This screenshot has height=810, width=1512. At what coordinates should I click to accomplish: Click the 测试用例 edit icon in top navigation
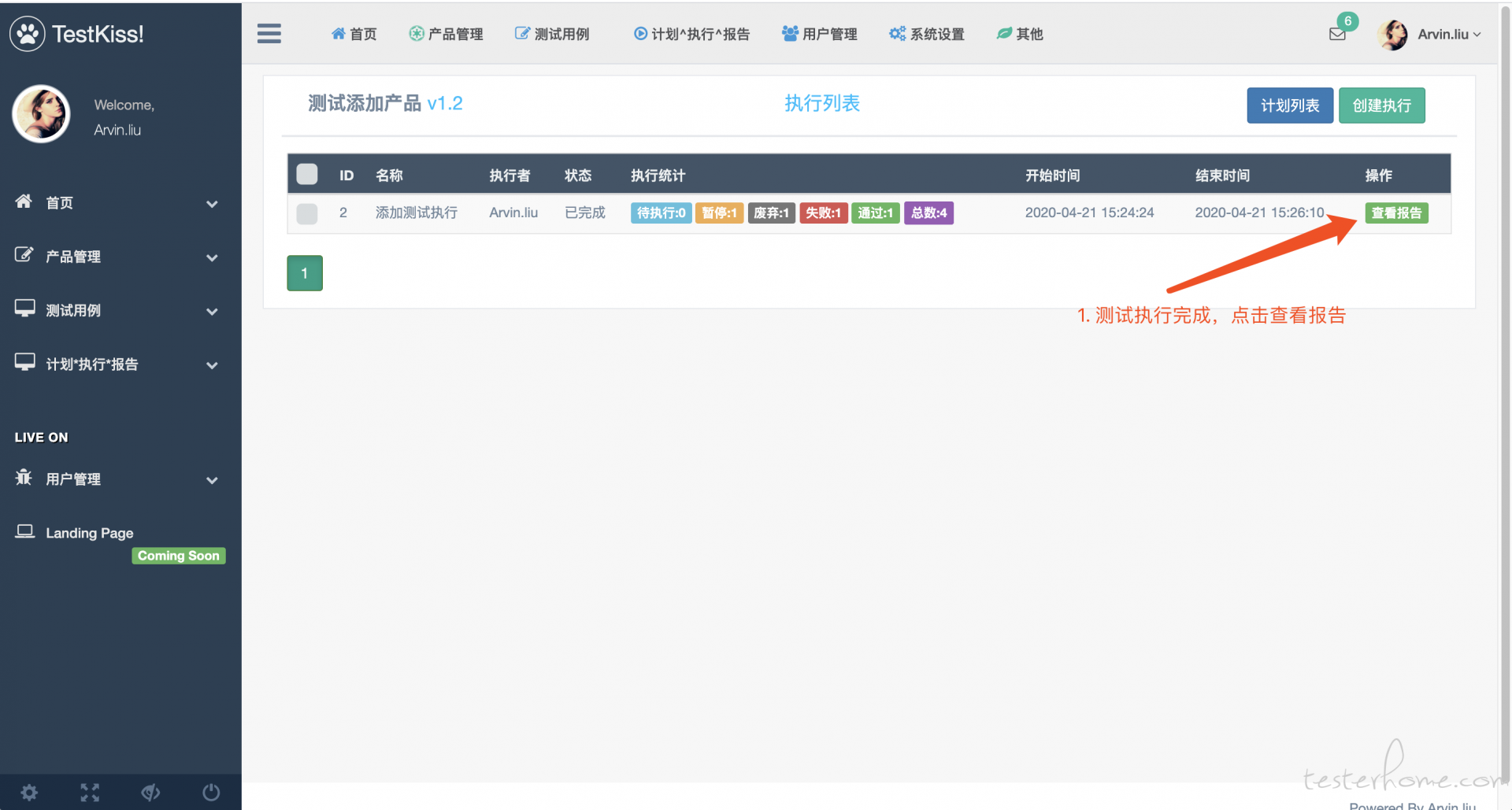coord(522,34)
